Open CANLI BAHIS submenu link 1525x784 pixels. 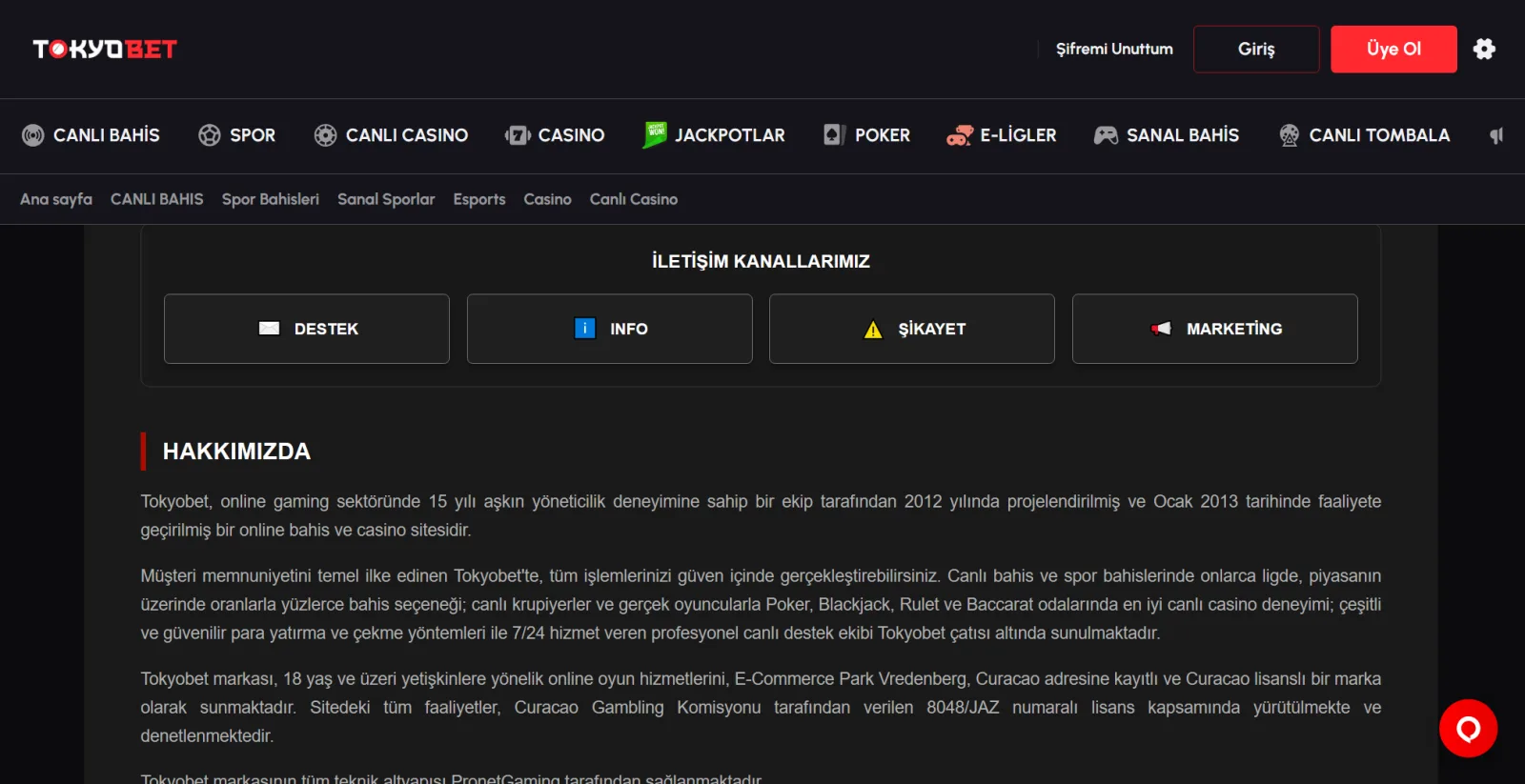(x=157, y=199)
